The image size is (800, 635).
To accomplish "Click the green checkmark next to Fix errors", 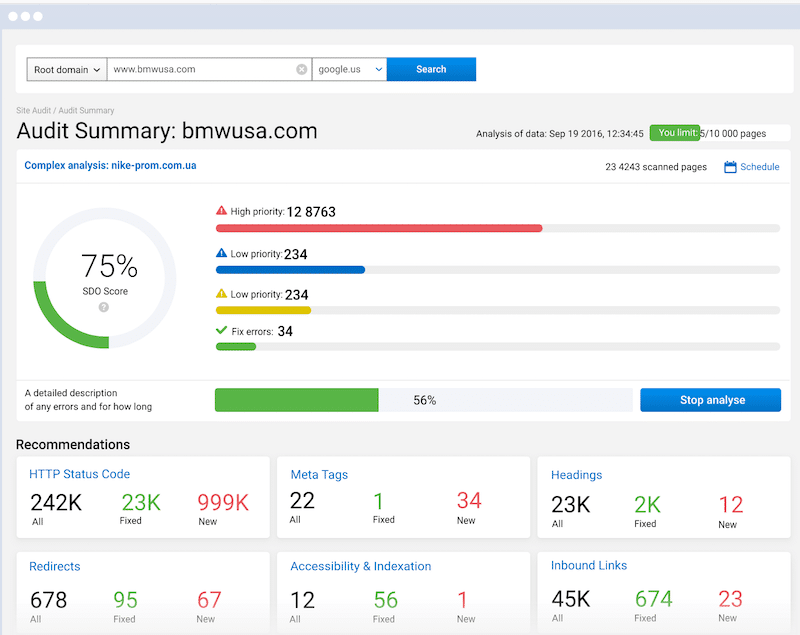I will coord(221,331).
